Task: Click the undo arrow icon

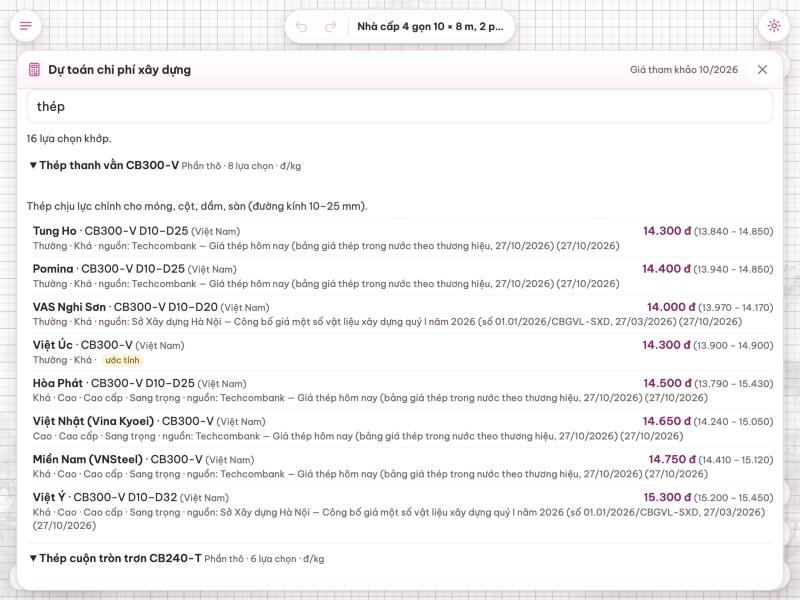Action: click(302, 27)
